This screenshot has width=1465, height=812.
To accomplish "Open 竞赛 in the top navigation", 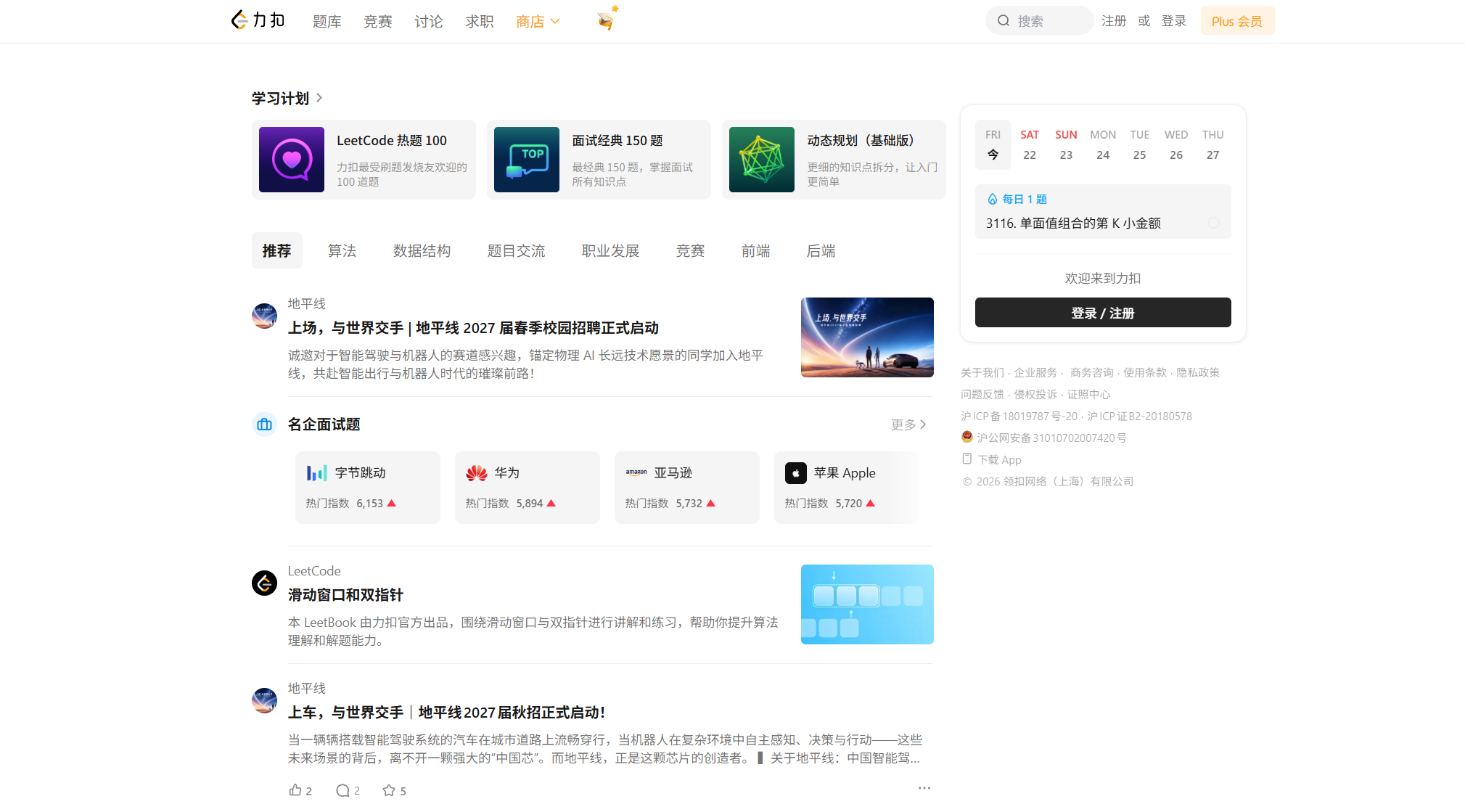I will point(378,22).
